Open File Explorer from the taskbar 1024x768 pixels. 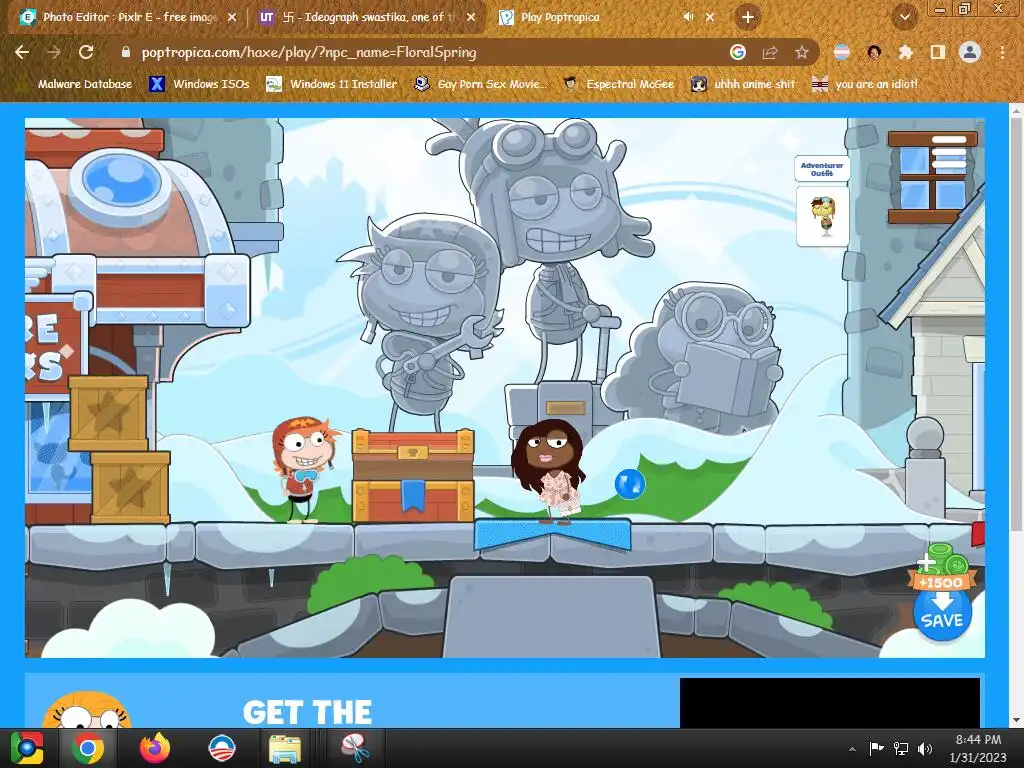(x=285, y=748)
